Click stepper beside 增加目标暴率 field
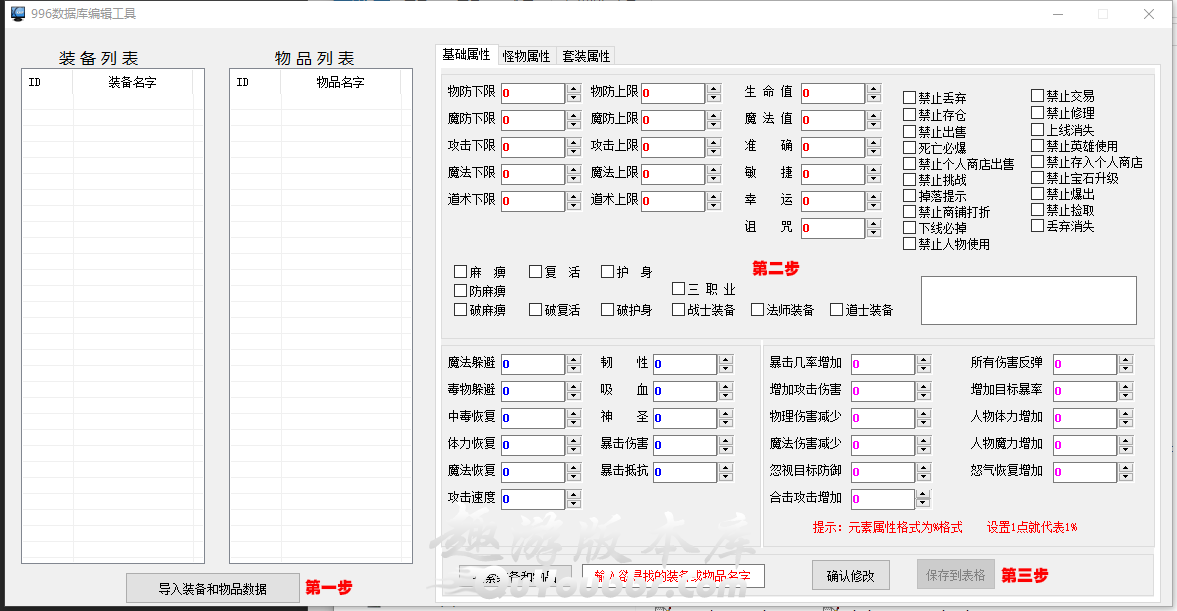Image resolution: width=1177 pixels, height=611 pixels. 1126,391
